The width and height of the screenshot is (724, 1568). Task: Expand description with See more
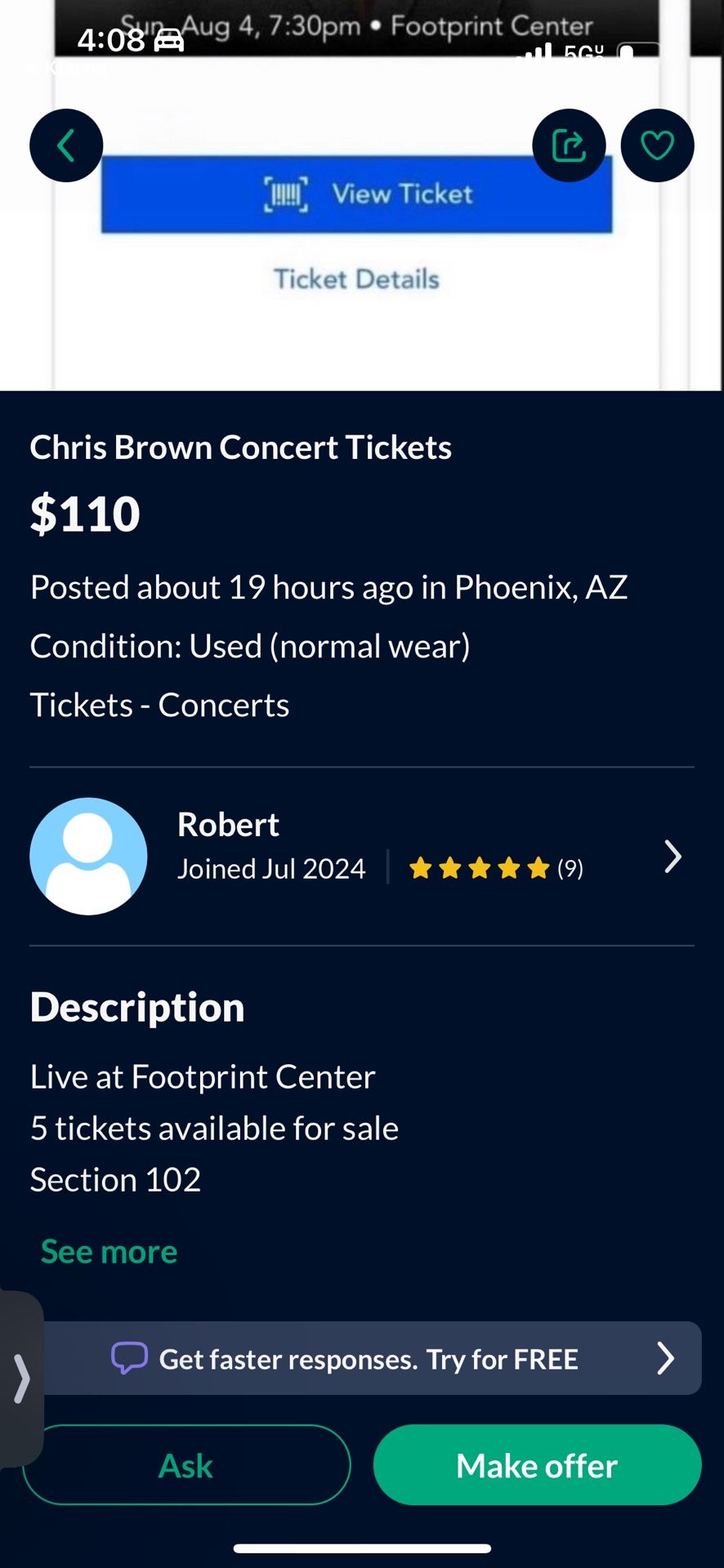[x=109, y=1251]
